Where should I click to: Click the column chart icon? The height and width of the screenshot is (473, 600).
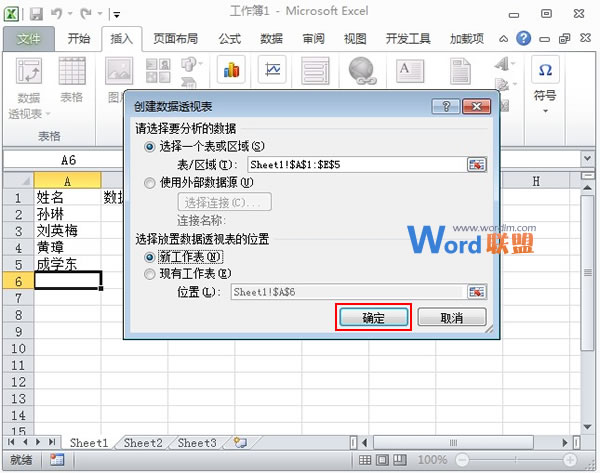(232, 70)
